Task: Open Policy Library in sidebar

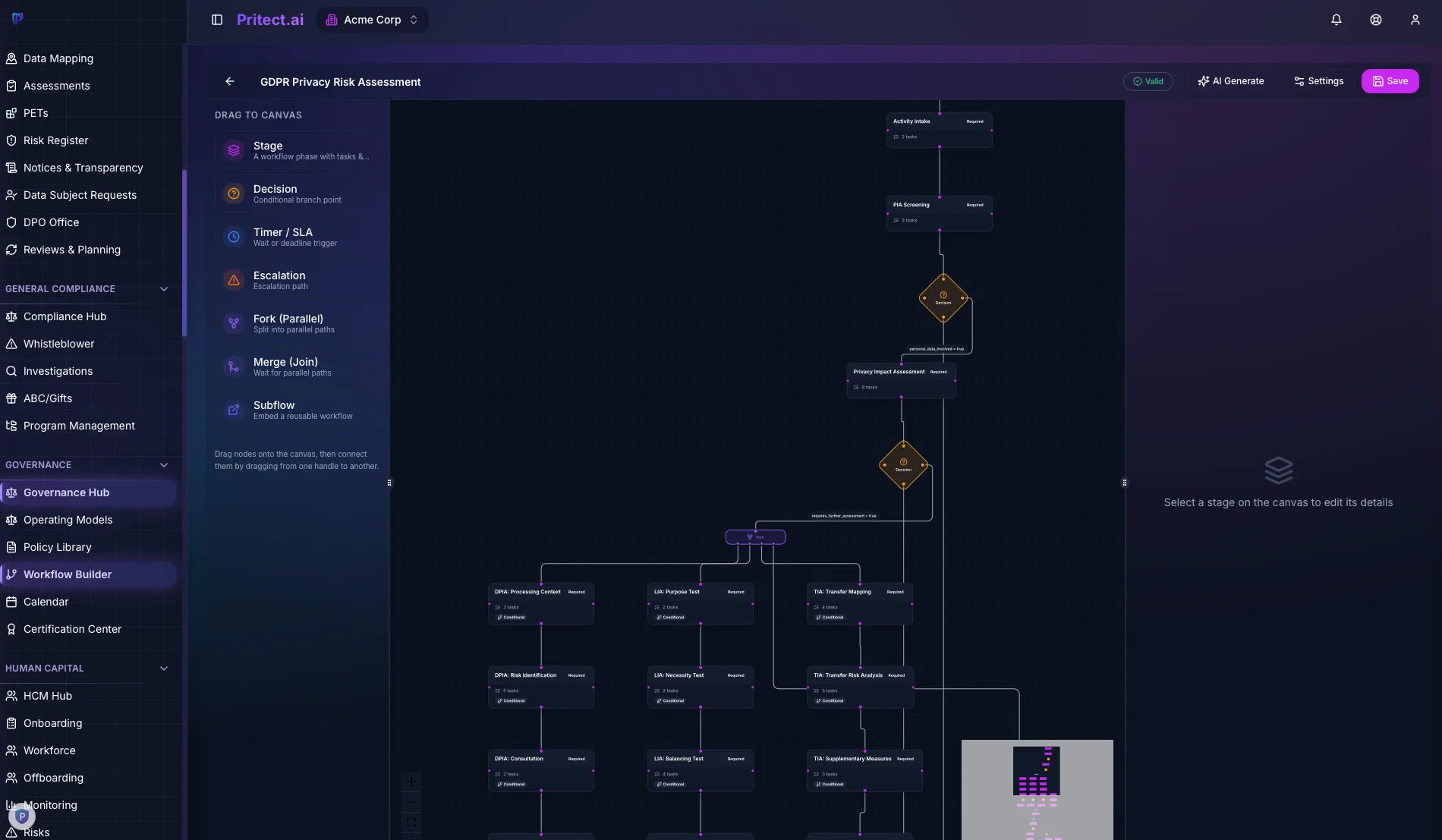Action: point(90,547)
